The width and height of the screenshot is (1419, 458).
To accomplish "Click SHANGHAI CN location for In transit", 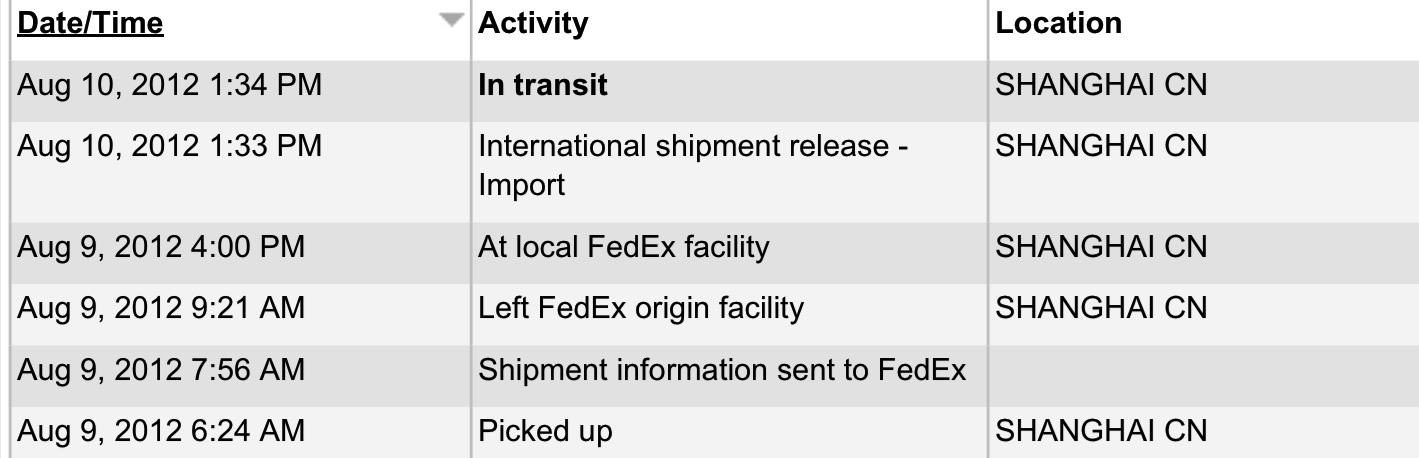I will [x=1101, y=85].
